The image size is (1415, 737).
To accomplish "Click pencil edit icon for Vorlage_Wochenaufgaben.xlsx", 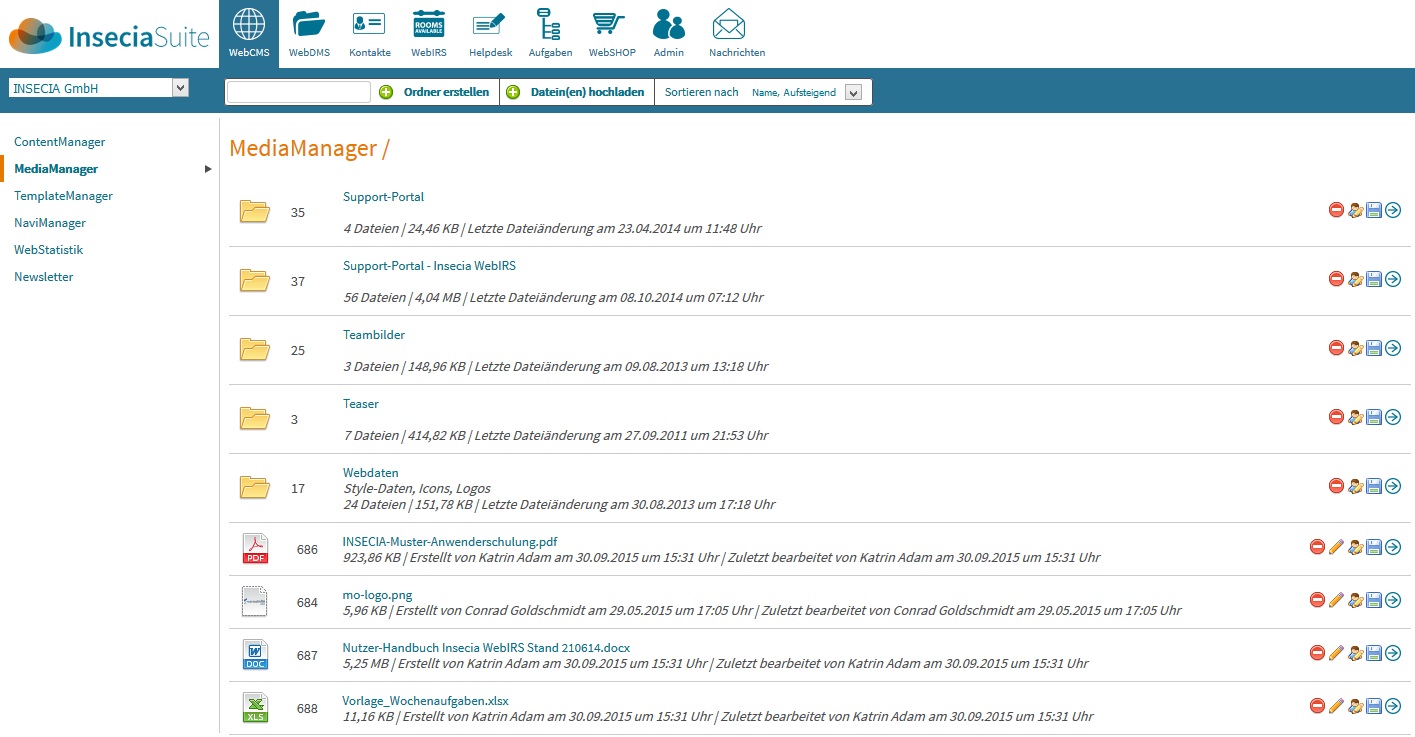I will point(1336,706).
